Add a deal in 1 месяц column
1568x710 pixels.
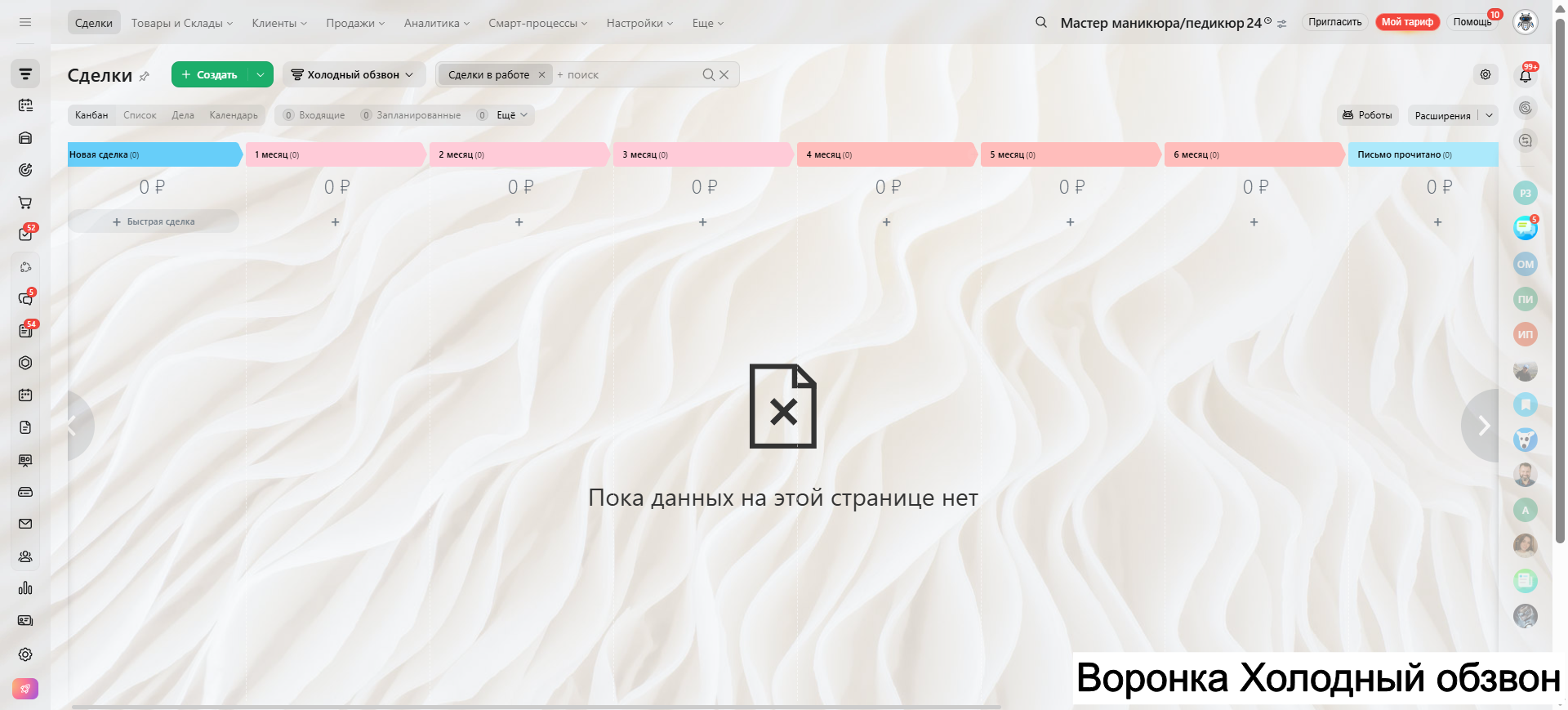[336, 222]
